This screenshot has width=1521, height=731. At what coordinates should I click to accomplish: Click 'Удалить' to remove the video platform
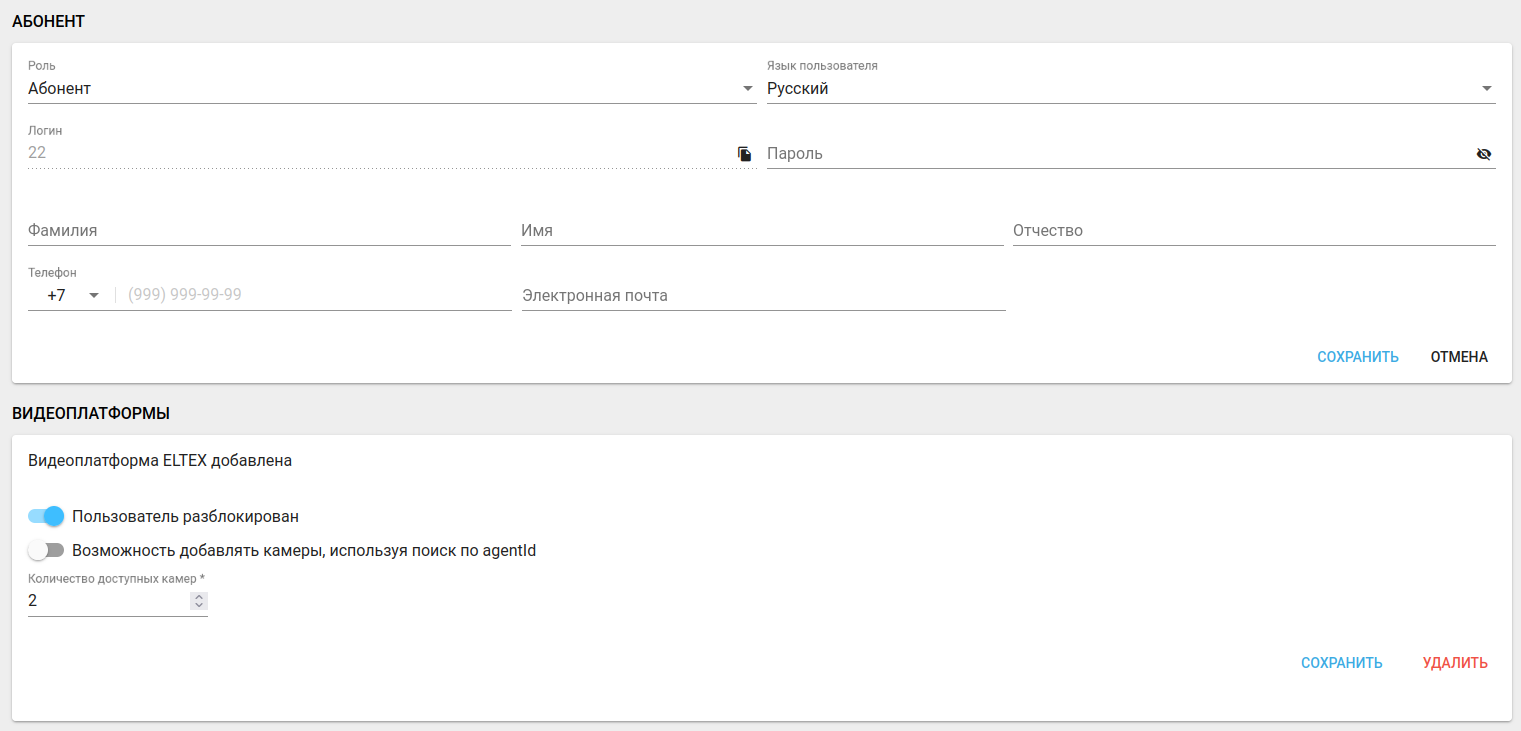pyautogui.click(x=1455, y=663)
